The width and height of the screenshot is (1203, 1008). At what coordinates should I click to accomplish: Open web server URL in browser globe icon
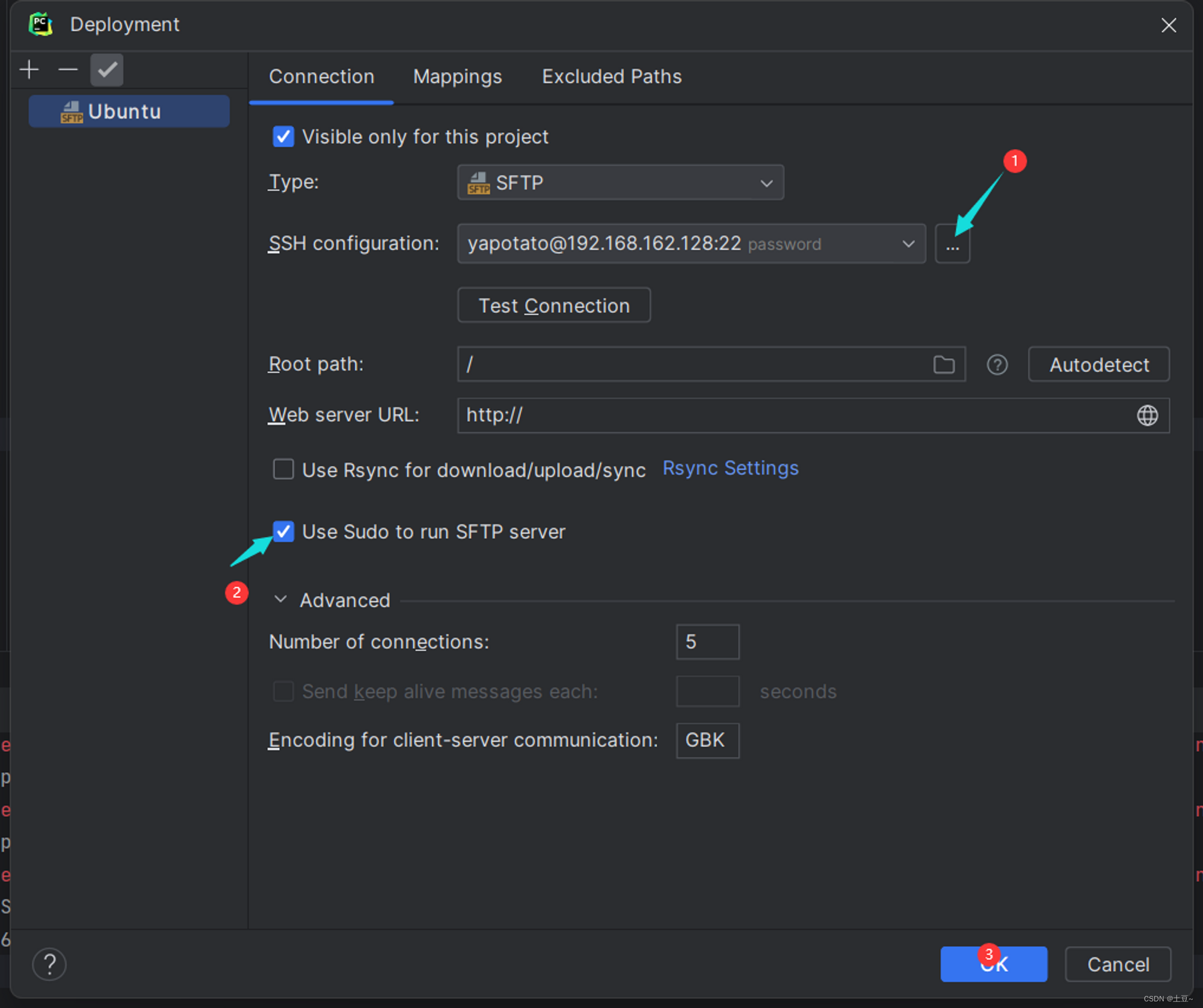point(1147,415)
